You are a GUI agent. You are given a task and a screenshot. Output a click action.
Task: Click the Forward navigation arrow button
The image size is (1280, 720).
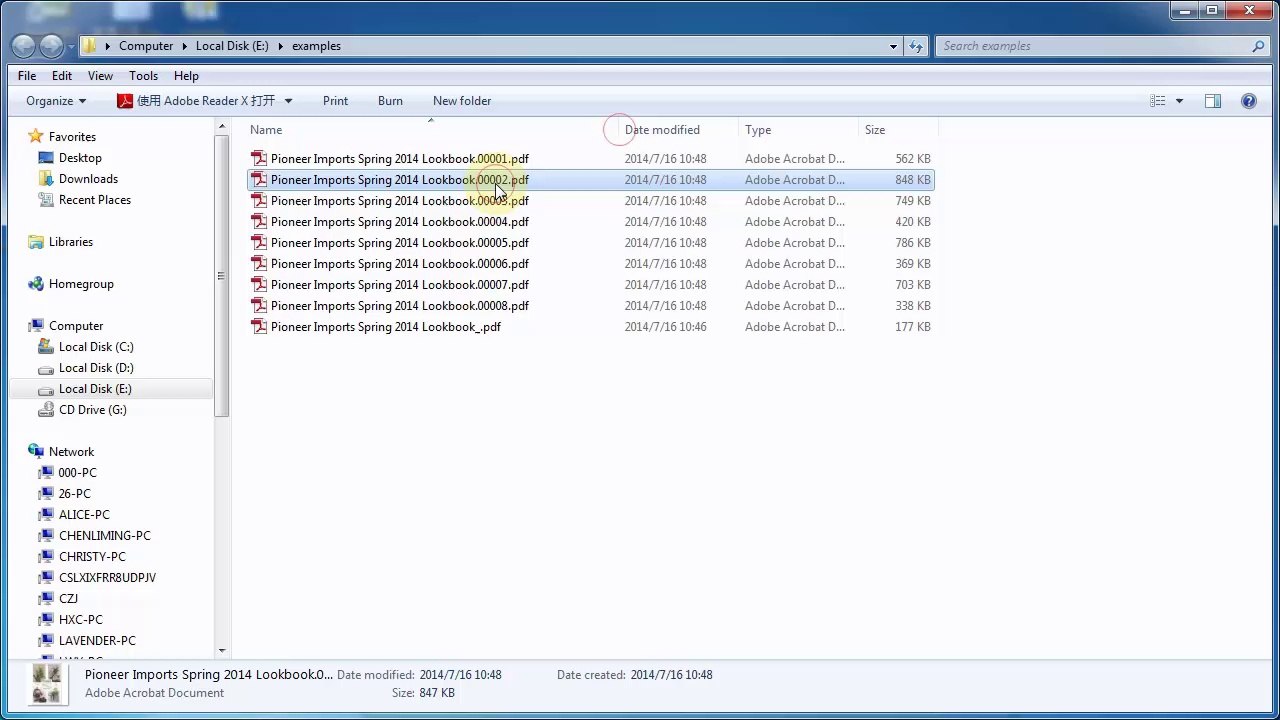[x=51, y=46]
